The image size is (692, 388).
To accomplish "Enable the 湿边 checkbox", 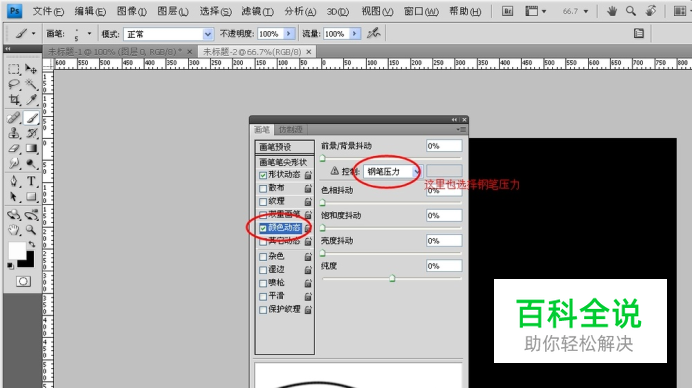I will [x=263, y=270].
